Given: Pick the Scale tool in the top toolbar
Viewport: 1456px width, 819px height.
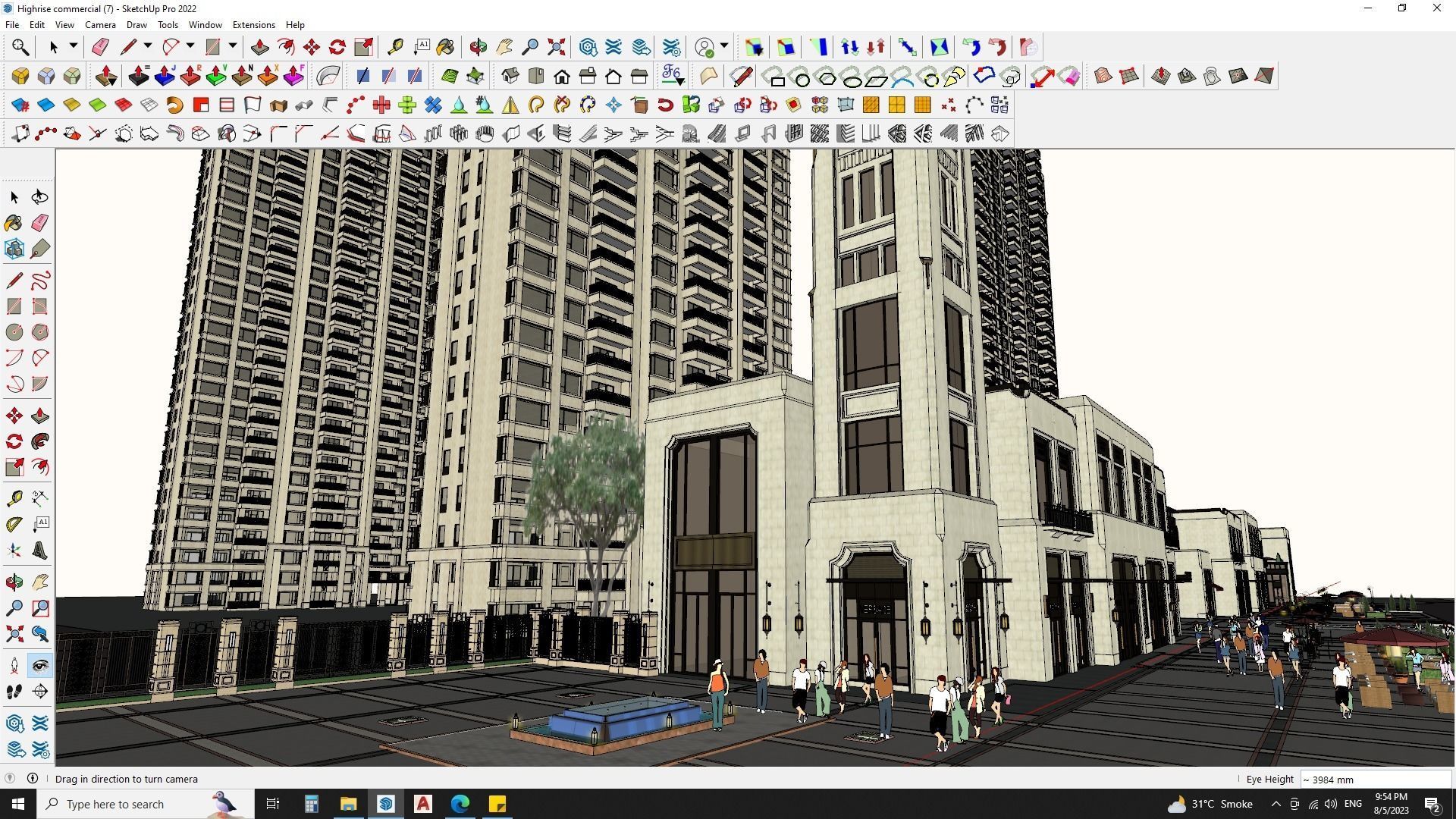Looking at the screenshot, I should point(363,47).
